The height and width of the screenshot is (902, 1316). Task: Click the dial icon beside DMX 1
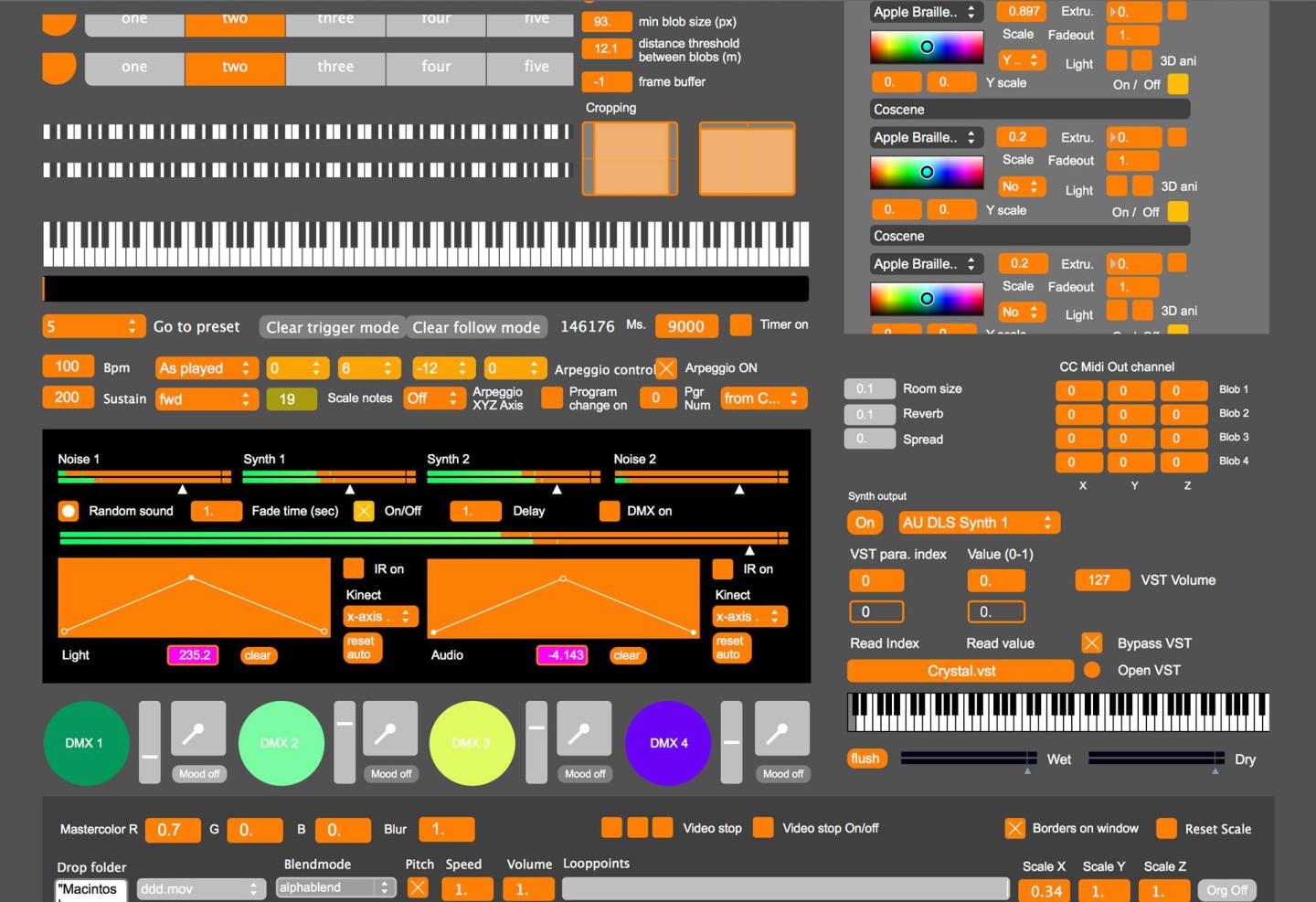[197, 729]
